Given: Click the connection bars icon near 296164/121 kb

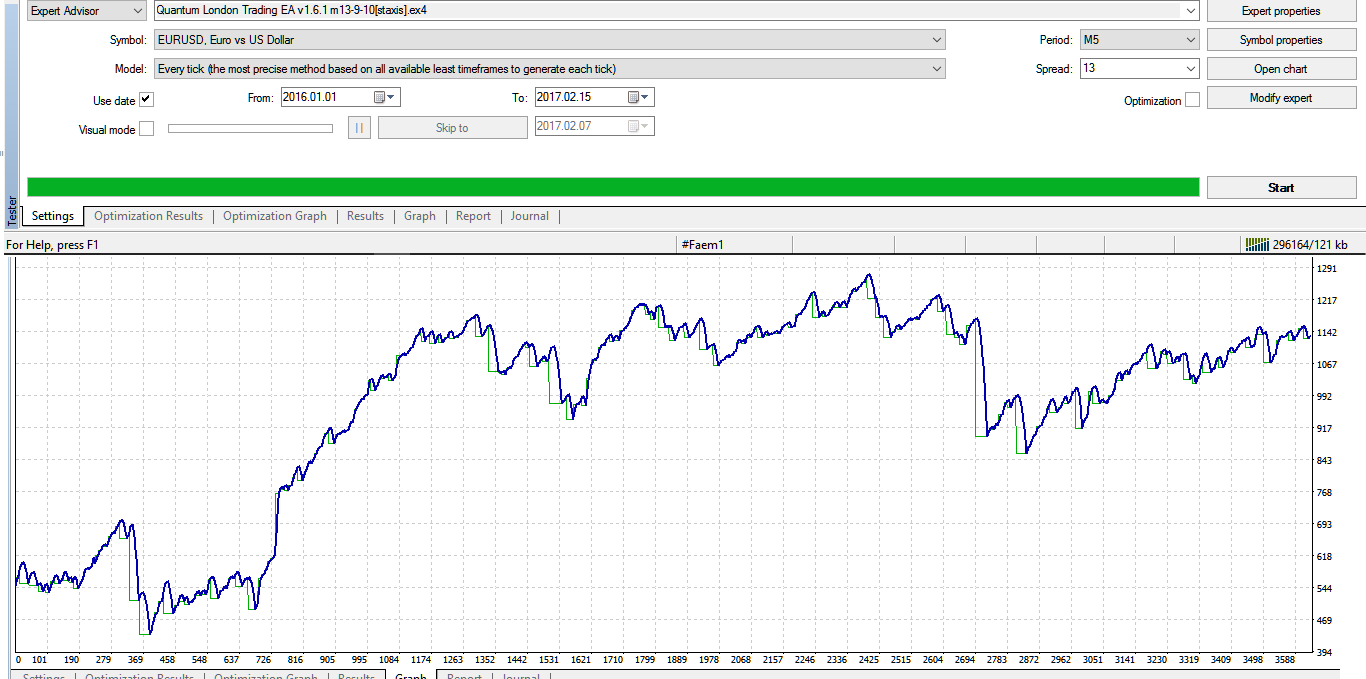Looking at the screenshot, I should [1257, 244].
